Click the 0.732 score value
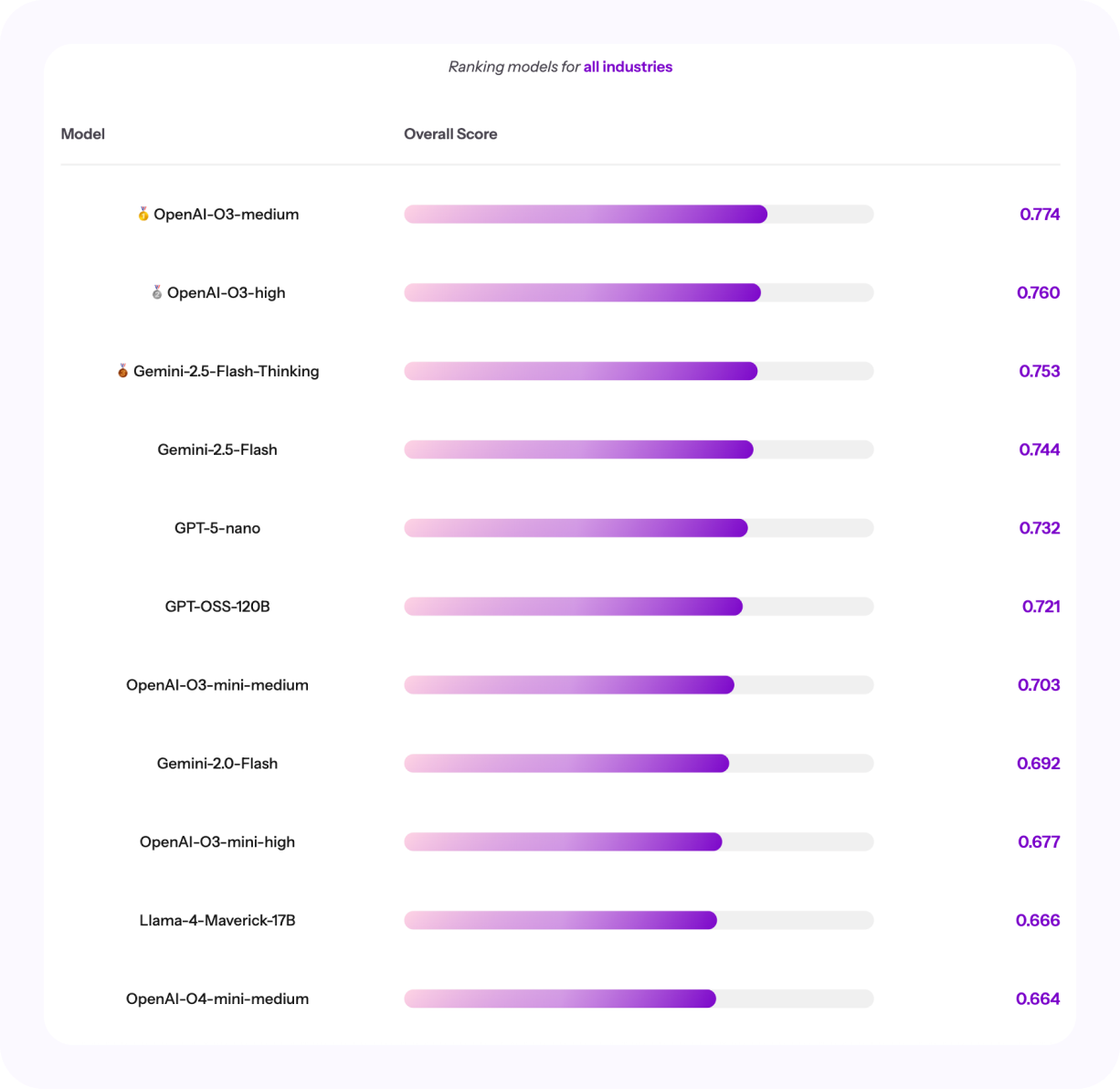 (1040, 528)
